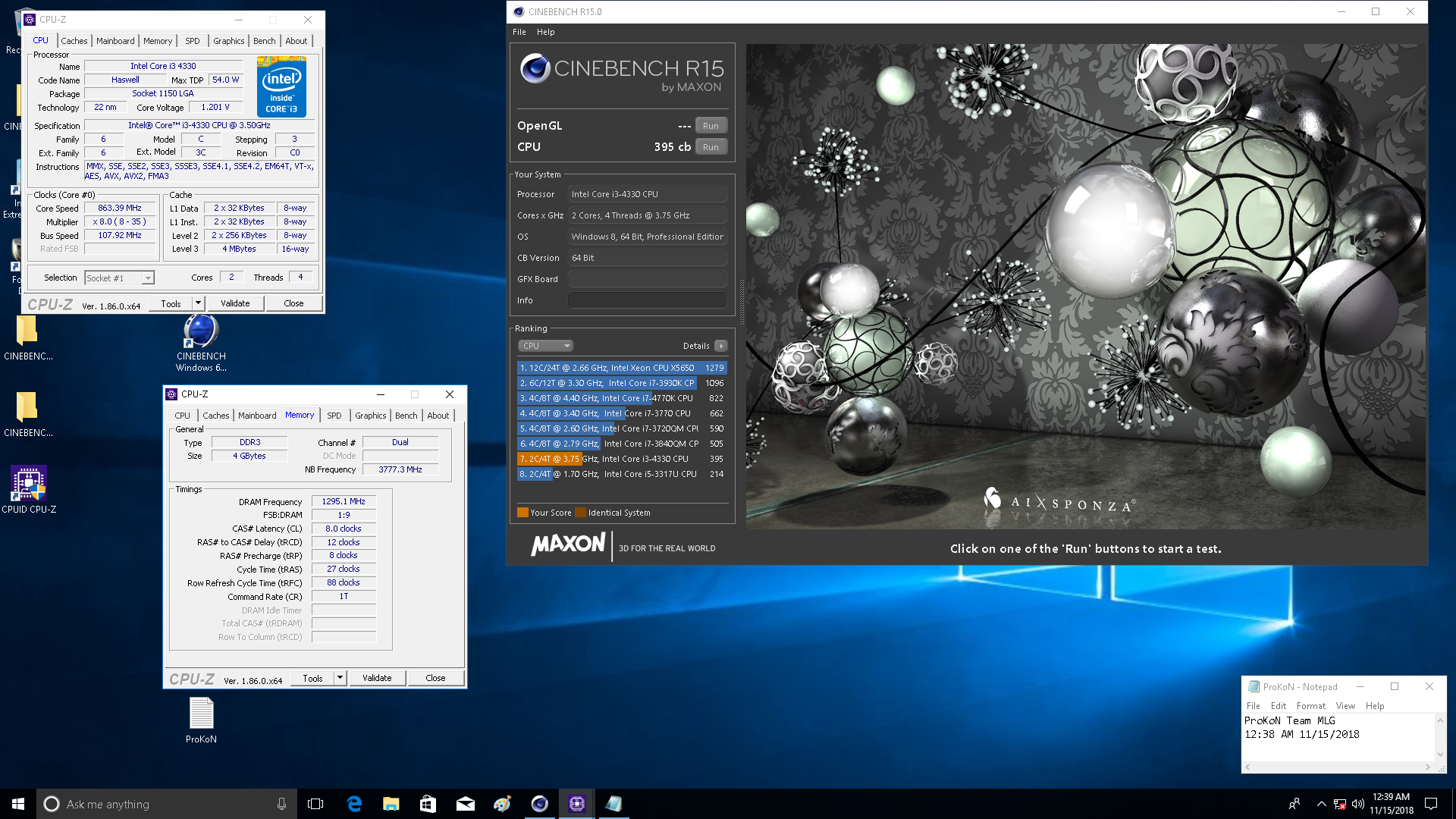The image size is (1456, 819).
Task: Expand the ranking Details arrow
Action: [x=721, y=346]
